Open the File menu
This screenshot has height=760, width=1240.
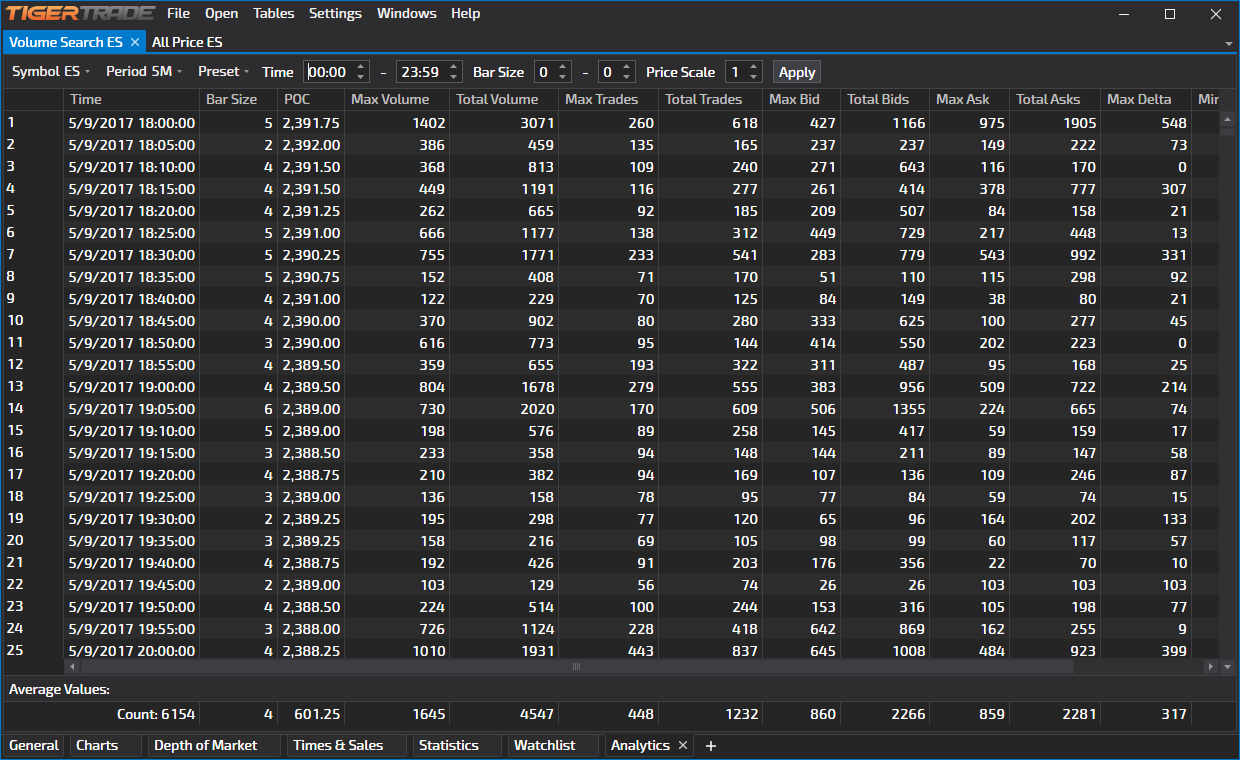[178, 13]
